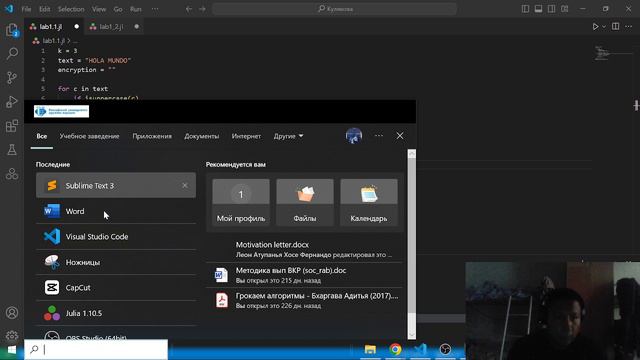Open Manage gear icon in VS Code

[12, 336]
